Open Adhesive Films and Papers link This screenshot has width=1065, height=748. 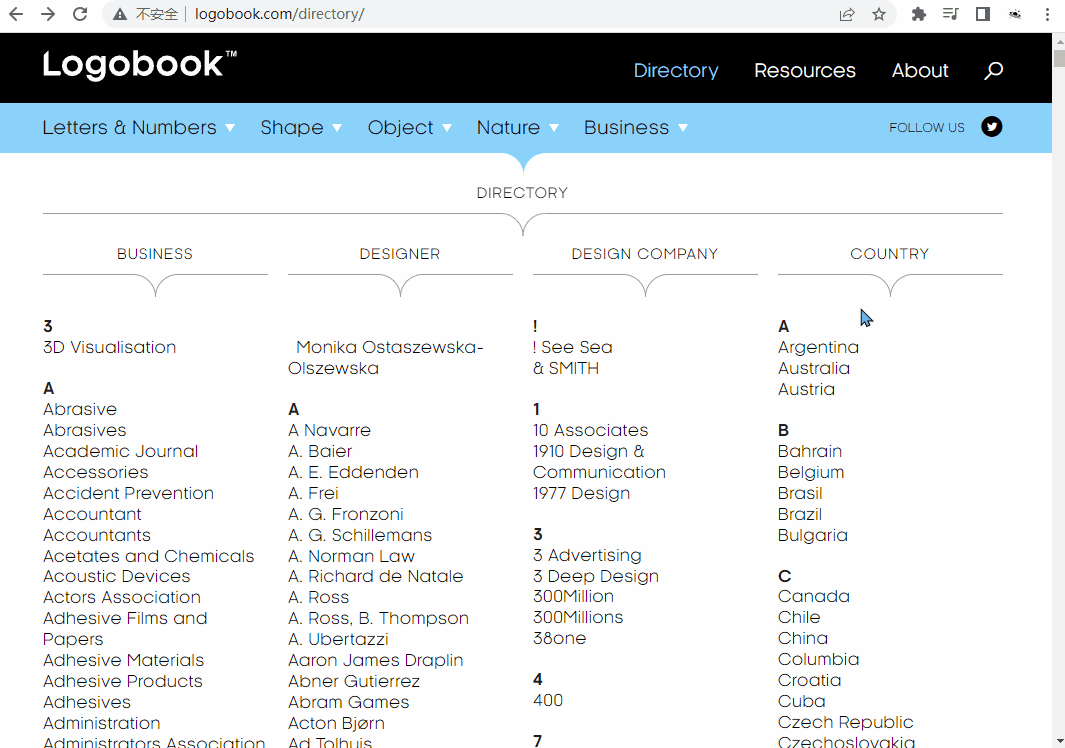[125, 629]
